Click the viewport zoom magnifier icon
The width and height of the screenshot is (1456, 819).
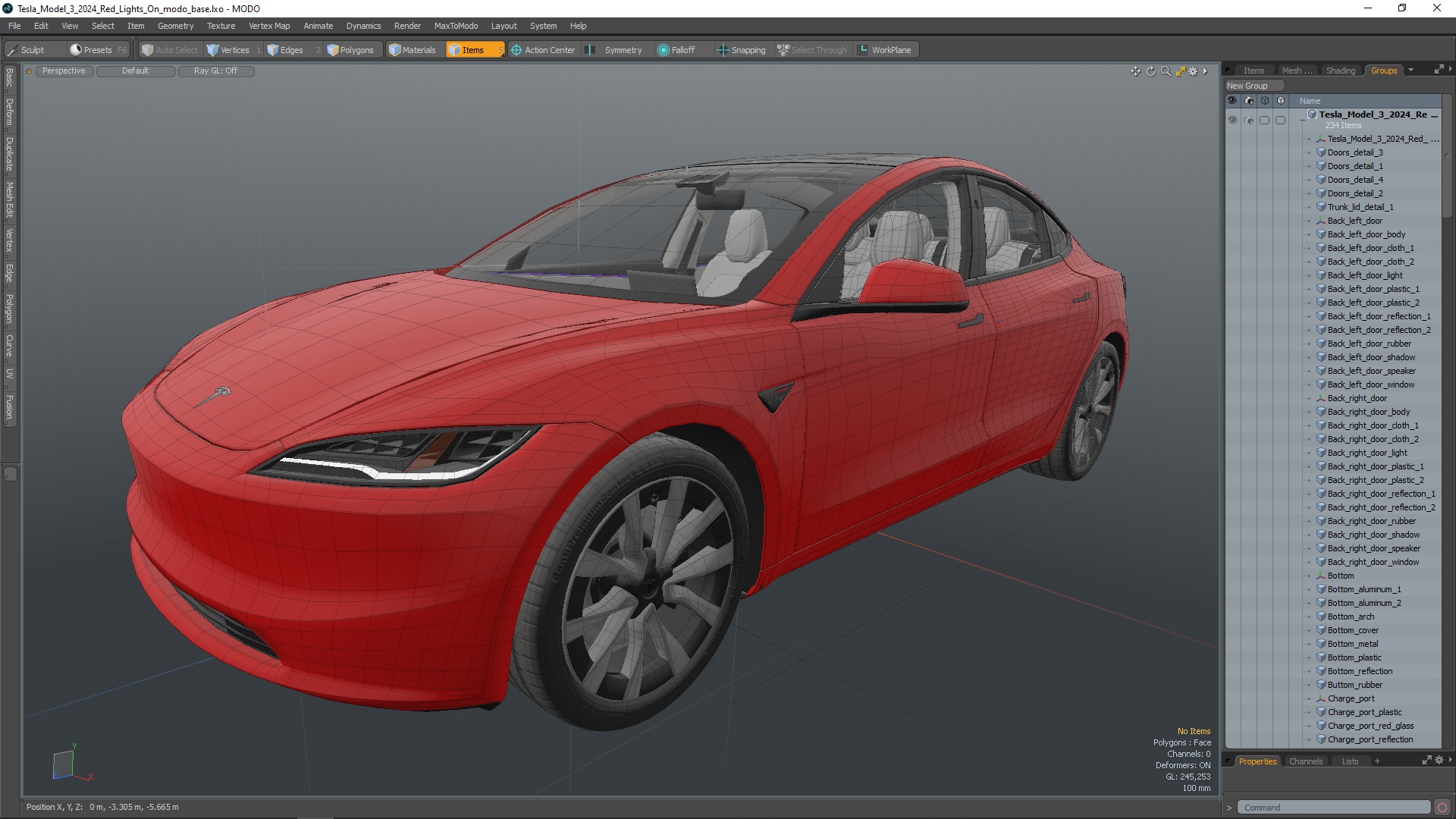tap(1166, 71)
